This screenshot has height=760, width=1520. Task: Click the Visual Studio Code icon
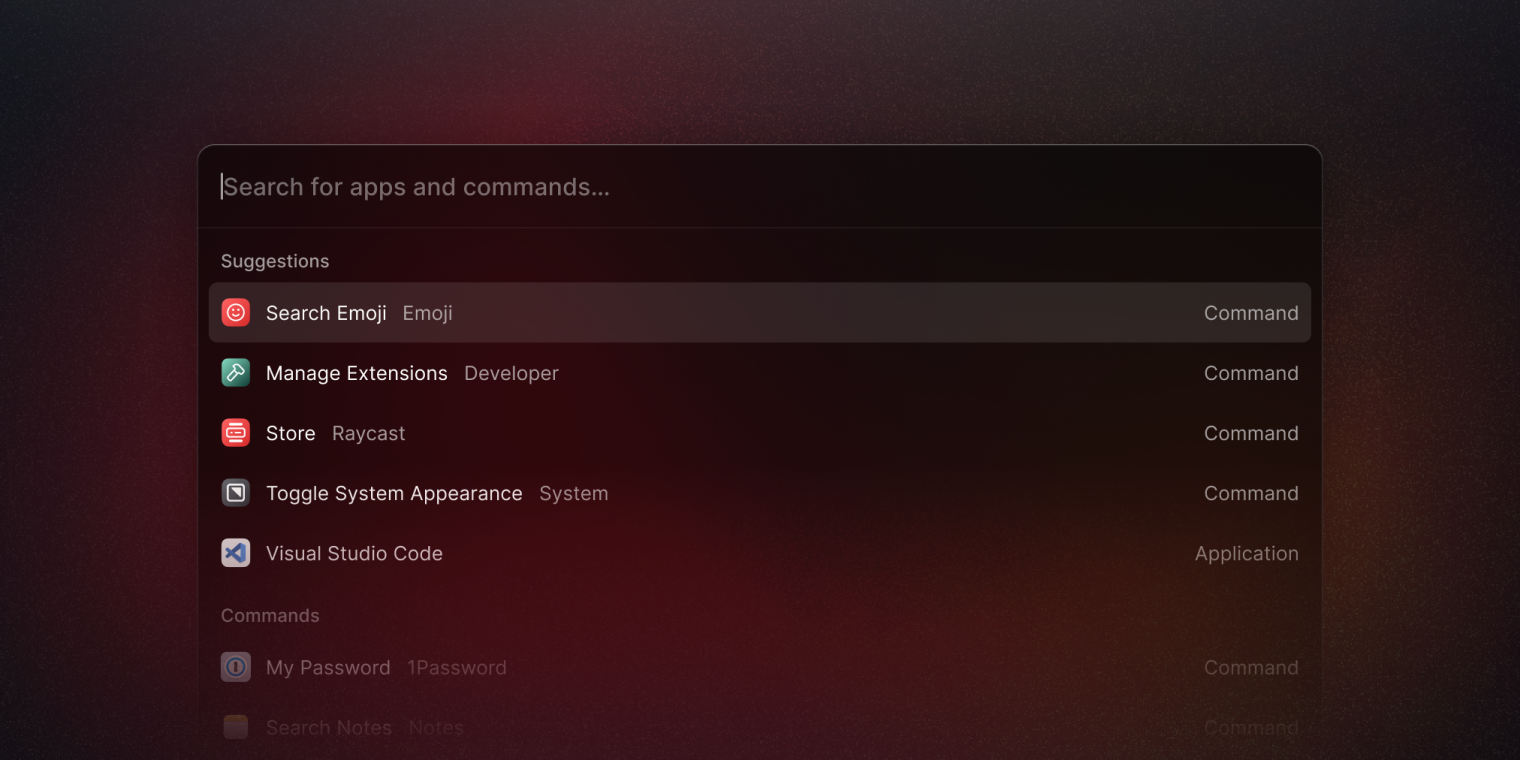click(235, 553)
